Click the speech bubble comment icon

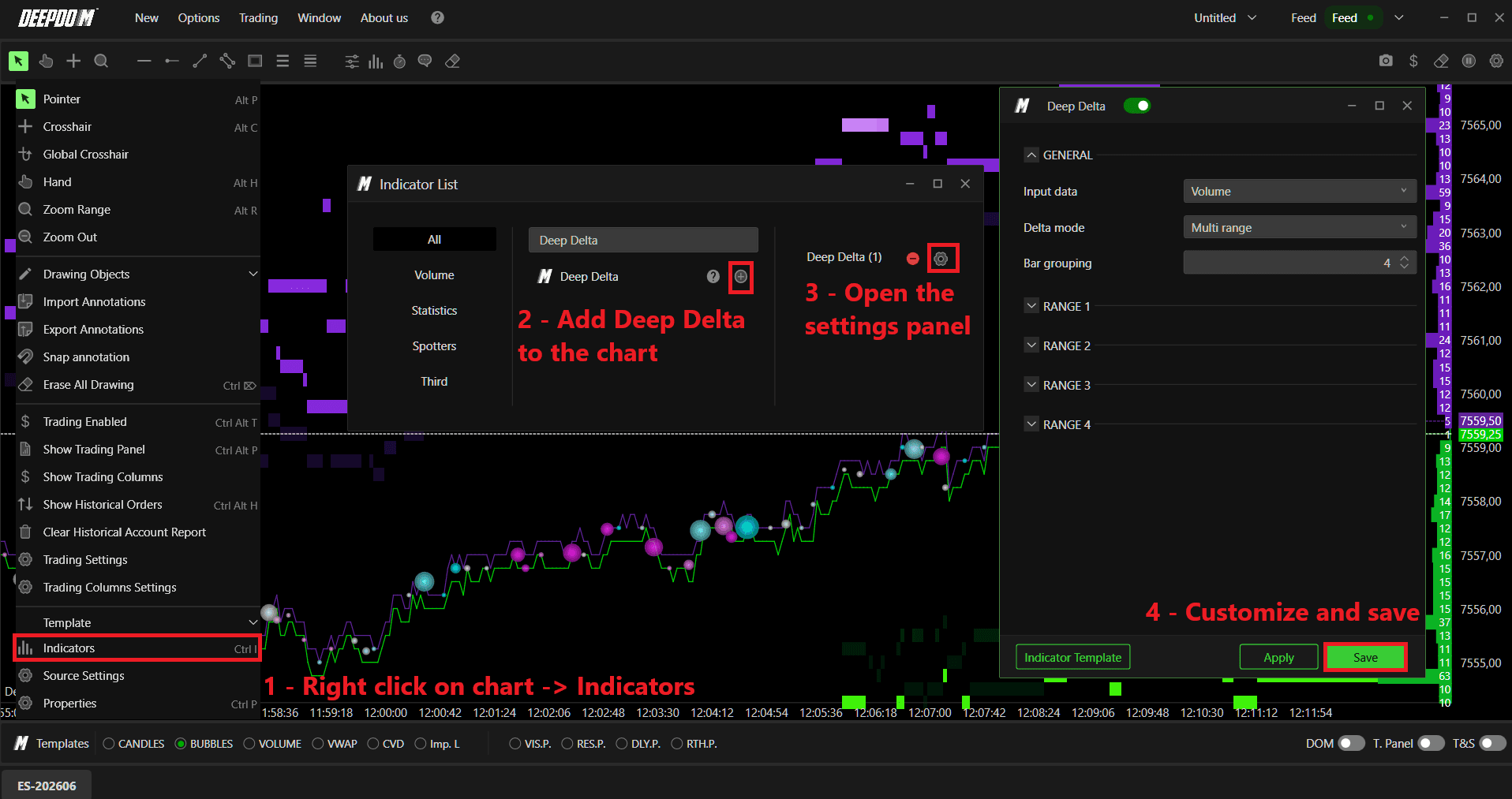point(425,61)
